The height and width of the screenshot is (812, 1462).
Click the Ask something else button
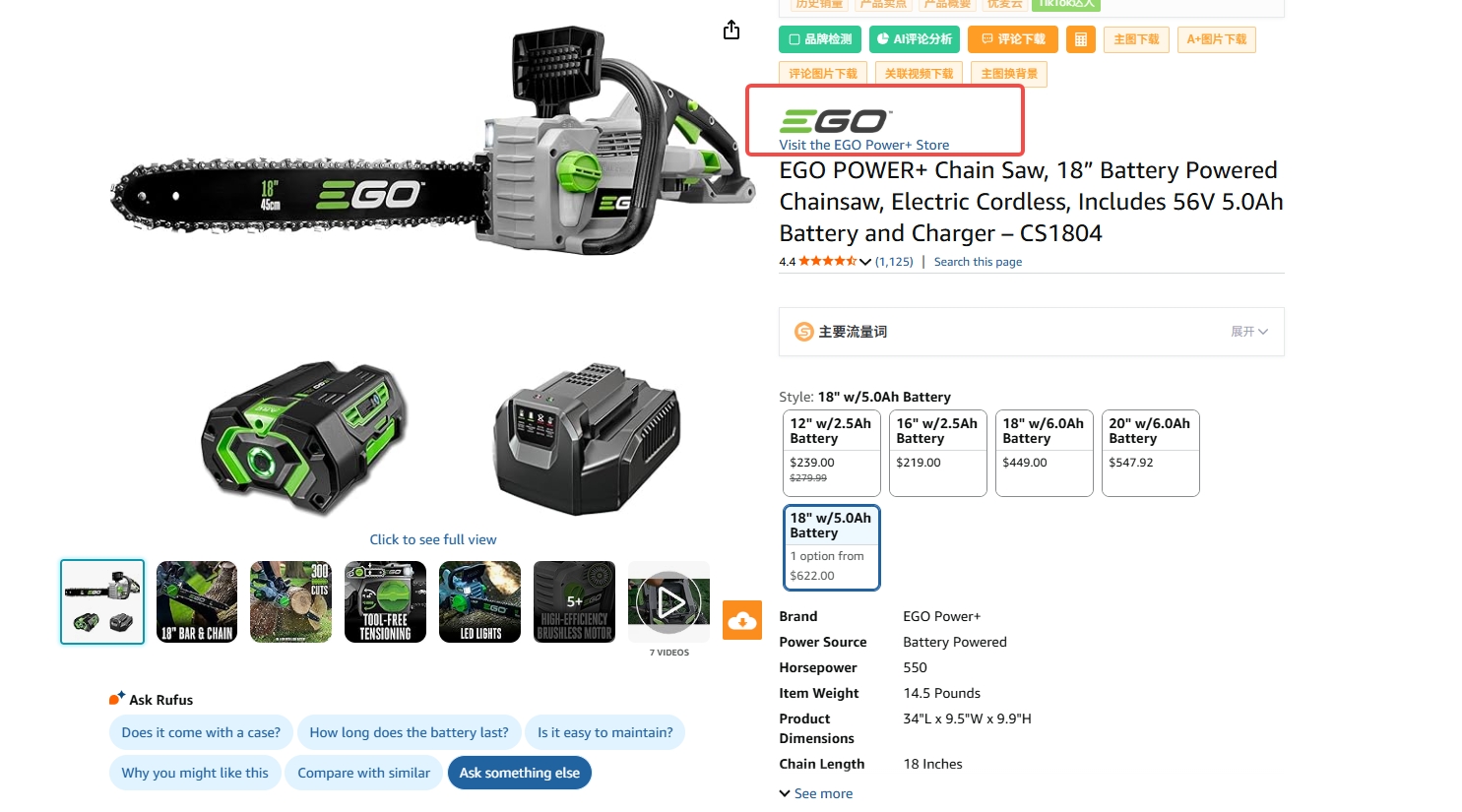click(x=520, y=773)
